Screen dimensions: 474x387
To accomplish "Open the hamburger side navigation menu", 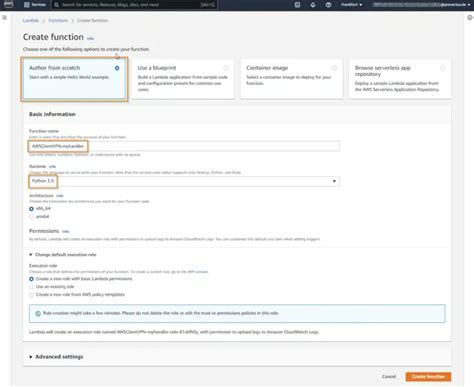I will pos(4,17).
